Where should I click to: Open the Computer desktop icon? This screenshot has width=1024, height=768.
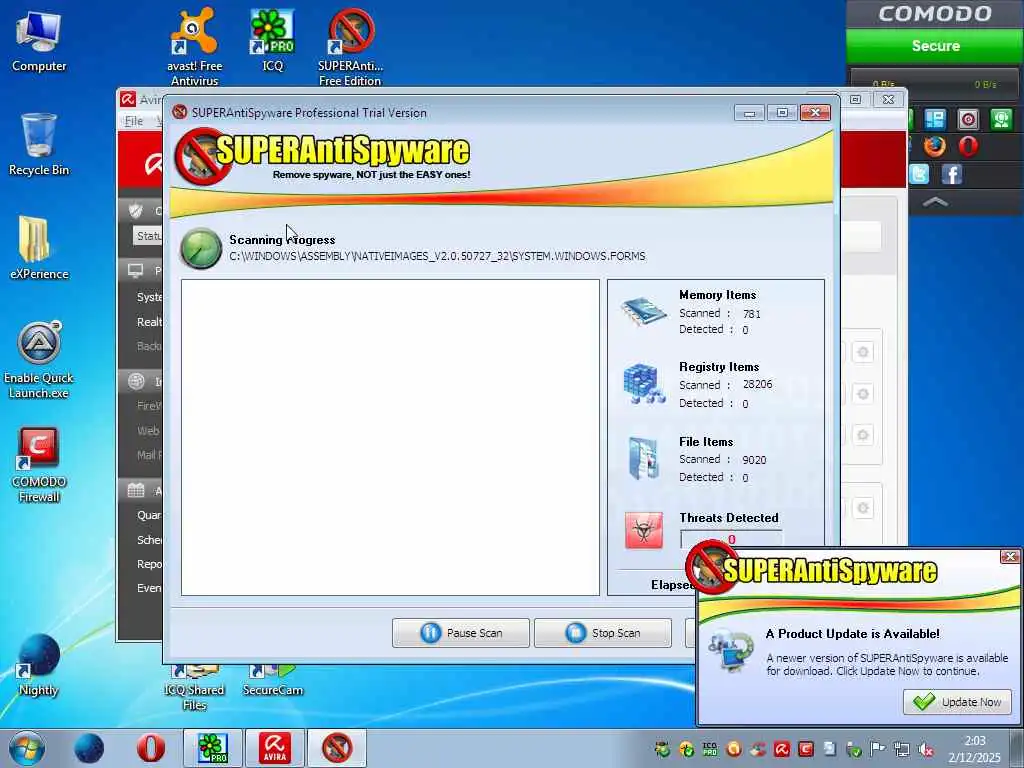pyautogui.click(x=39, y=42)
